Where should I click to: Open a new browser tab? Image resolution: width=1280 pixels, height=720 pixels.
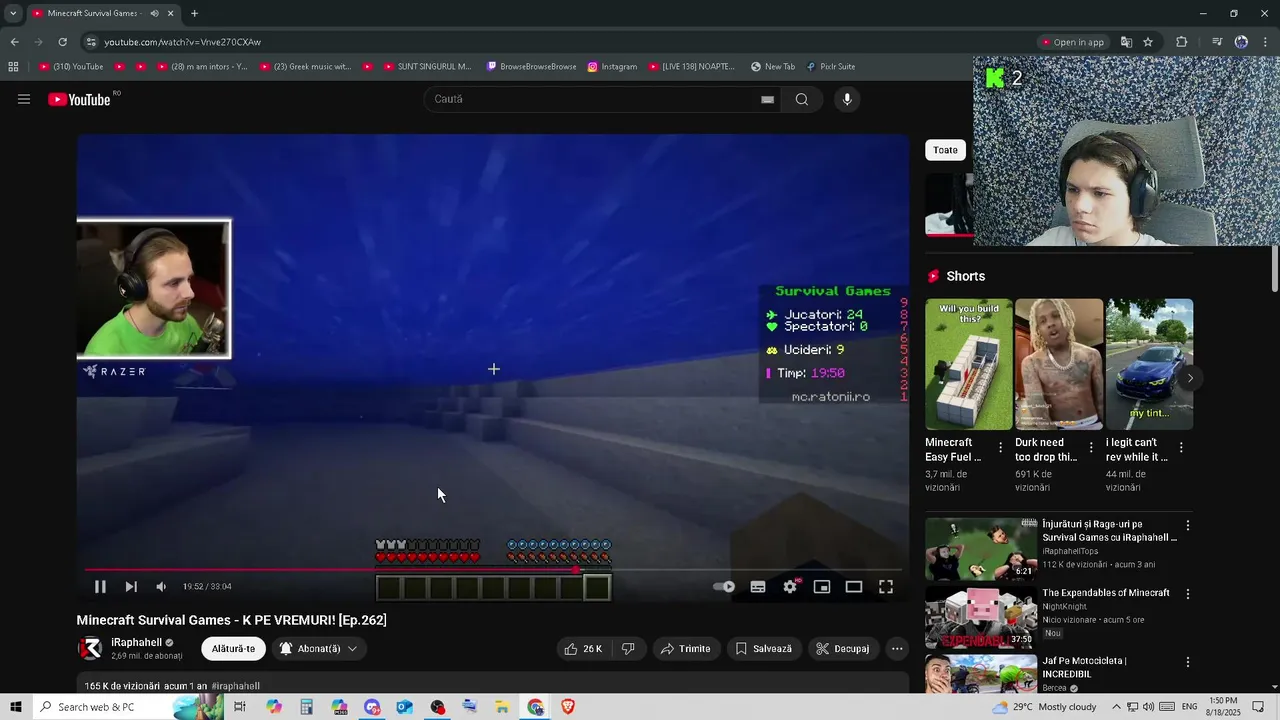(194, 14)
